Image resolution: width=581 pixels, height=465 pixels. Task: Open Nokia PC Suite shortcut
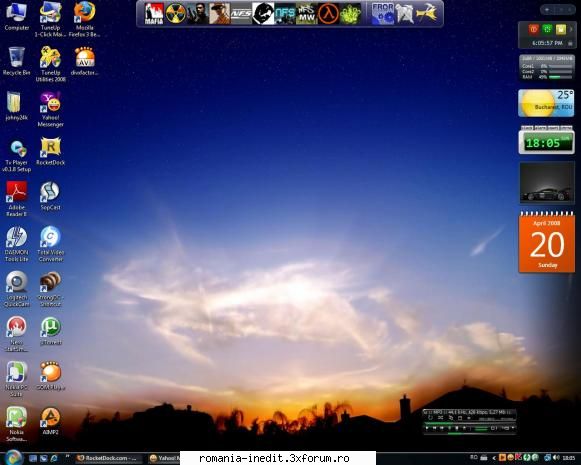[x=16, y=379]
